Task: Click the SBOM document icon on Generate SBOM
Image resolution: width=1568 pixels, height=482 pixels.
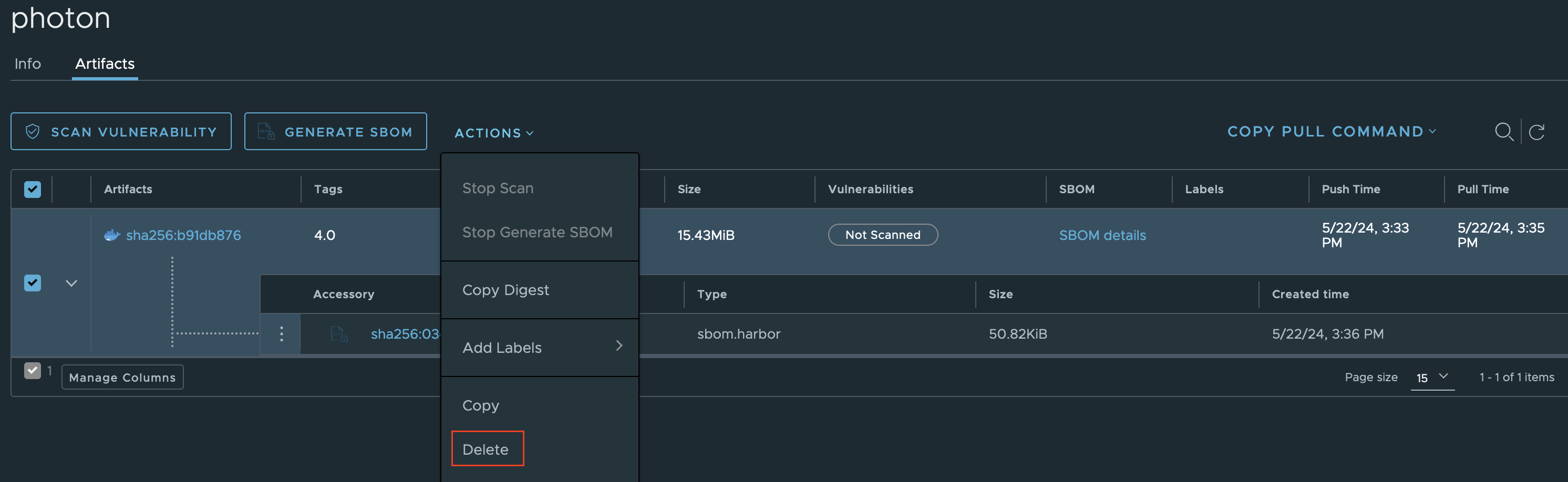Action: (x=266, y=131)
